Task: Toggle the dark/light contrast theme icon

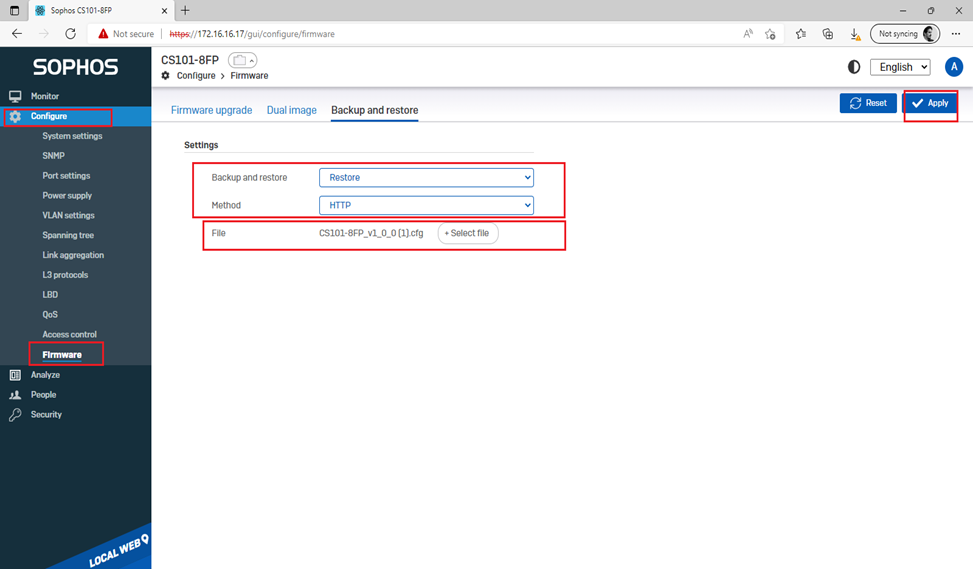Action: pyautogui.click(x=853, y=67)
